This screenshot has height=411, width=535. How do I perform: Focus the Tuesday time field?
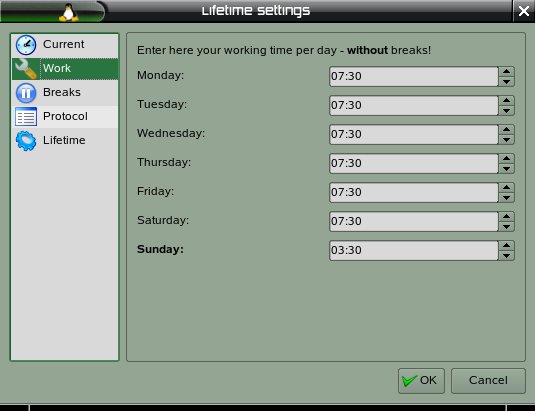tap(414, 105)
